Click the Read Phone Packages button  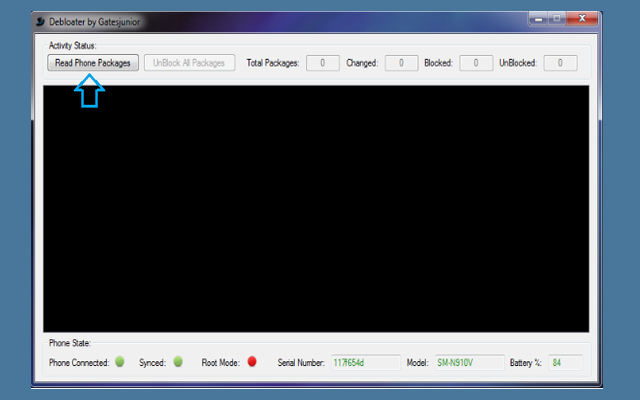tap(93, 63)
